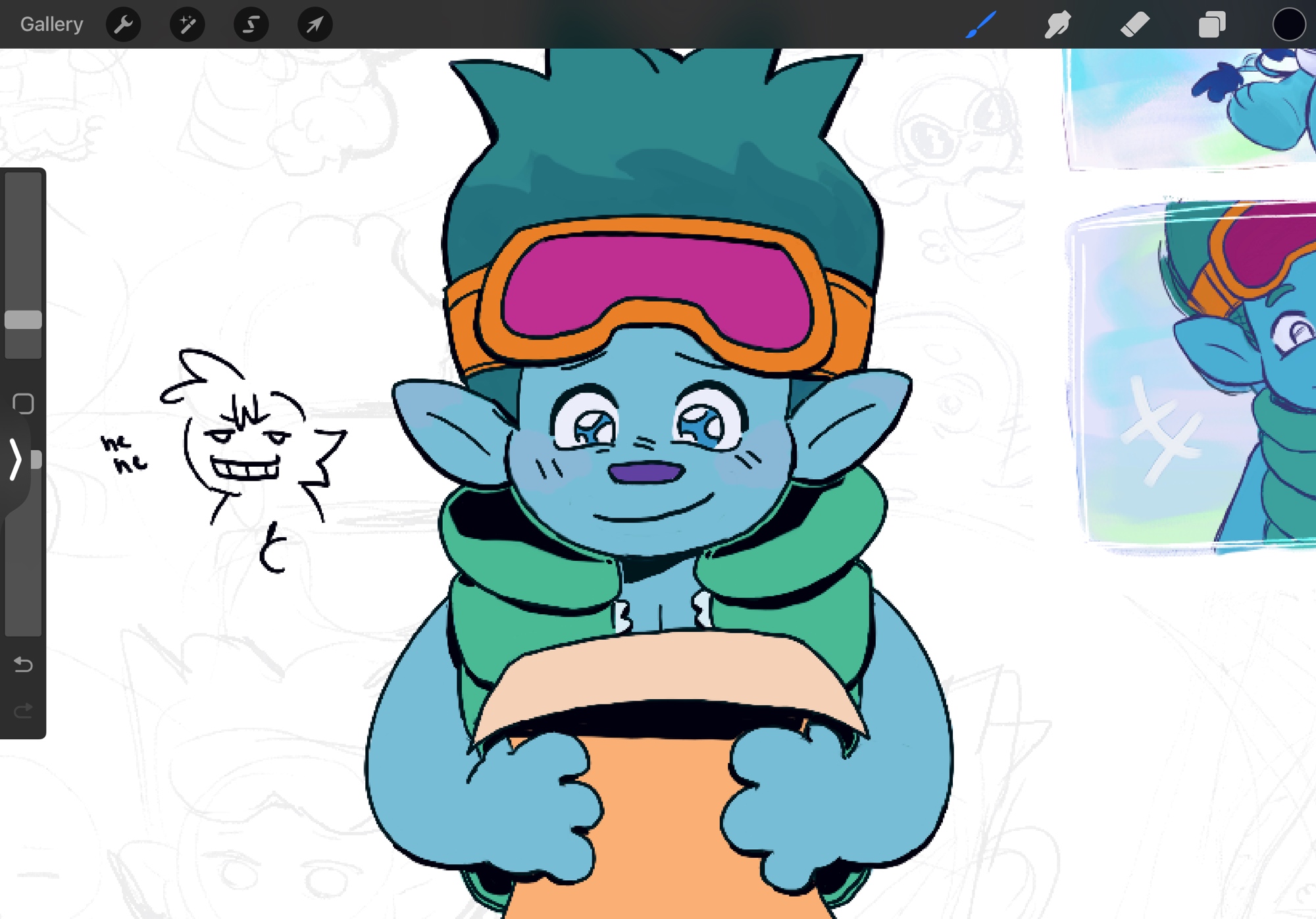
Task: Select the Smudge tool
Action: point(1057,25)
